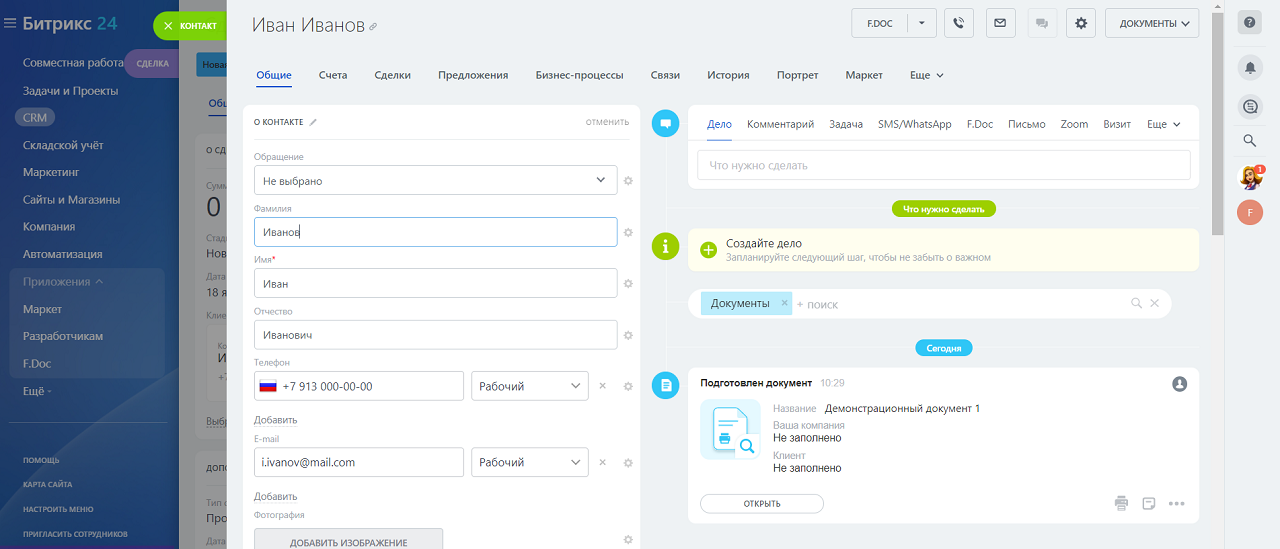Switch to the Сделки tab
This screenshot has height=549, width=1280.
click(392, 75)
